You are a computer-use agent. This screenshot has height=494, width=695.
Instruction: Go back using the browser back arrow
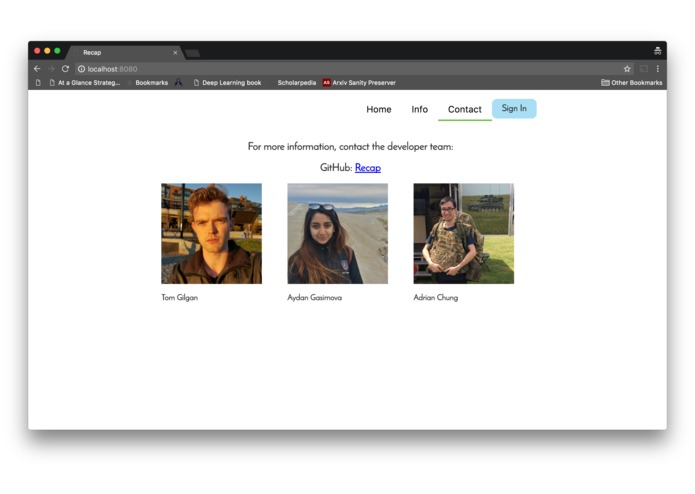click(37, 69)
